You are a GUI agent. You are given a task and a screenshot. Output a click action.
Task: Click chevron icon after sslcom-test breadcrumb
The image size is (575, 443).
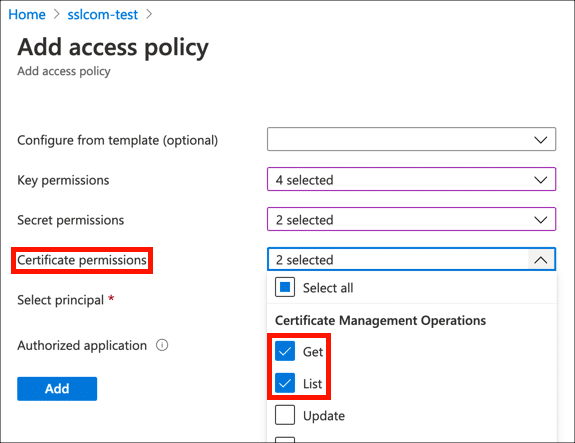point(149,14)
